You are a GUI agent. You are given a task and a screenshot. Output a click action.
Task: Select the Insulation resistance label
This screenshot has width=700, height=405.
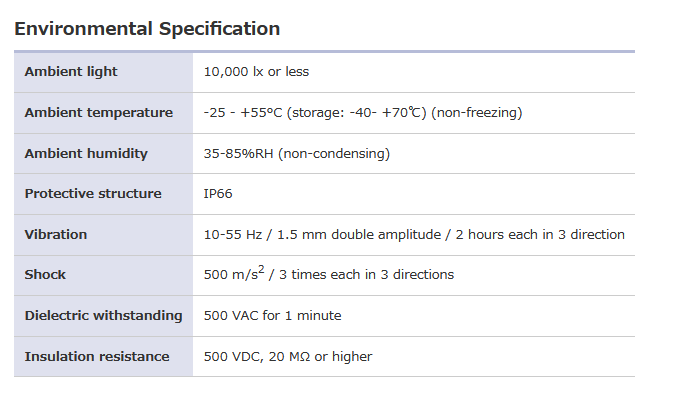97,357
